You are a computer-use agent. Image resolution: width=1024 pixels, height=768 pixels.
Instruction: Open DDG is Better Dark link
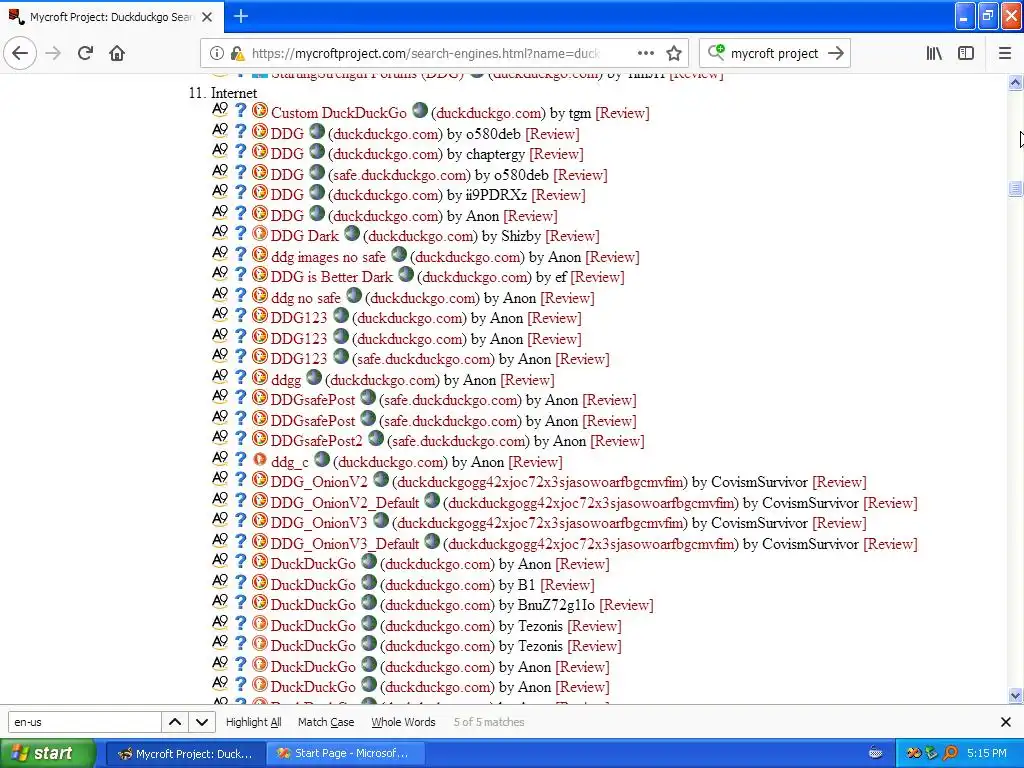332,278
